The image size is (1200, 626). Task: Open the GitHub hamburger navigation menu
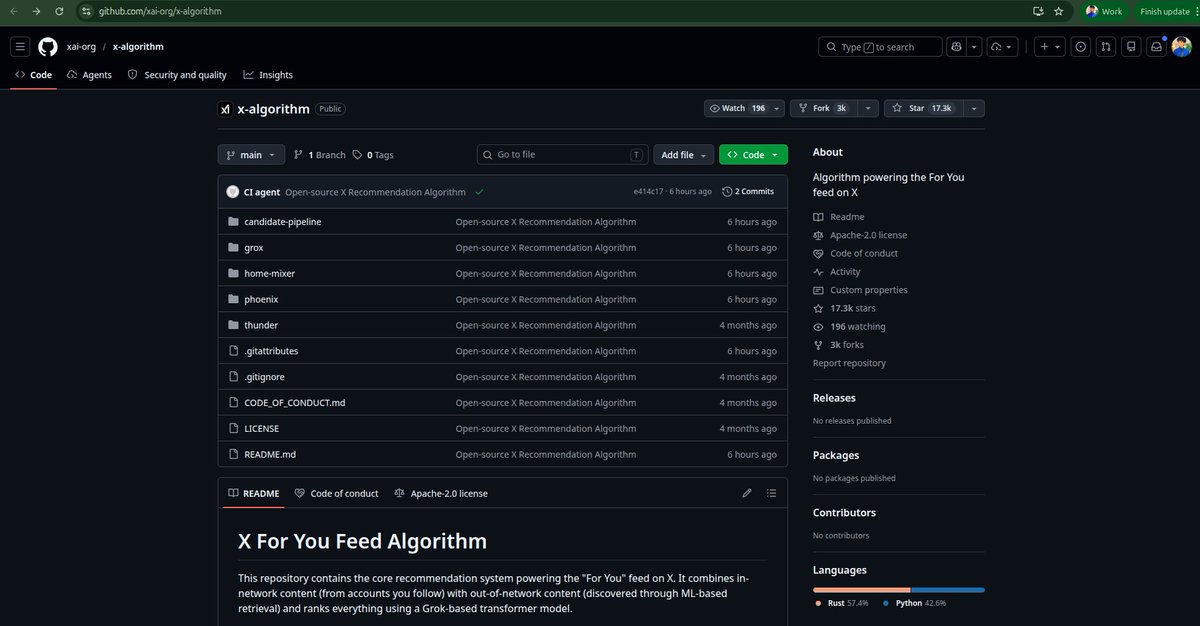click(x=20, y=47)
